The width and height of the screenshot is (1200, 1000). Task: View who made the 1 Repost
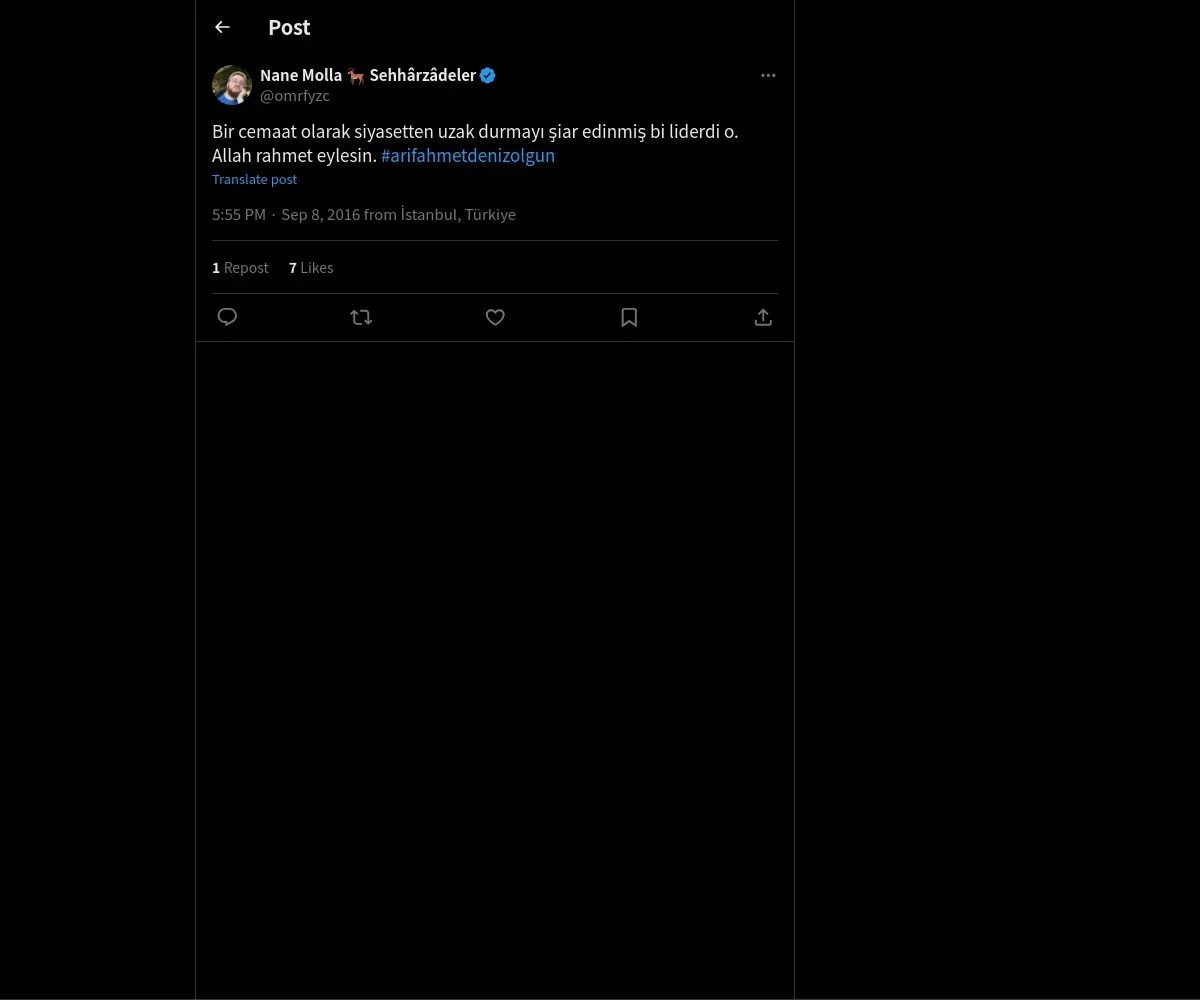coord(240,268)
